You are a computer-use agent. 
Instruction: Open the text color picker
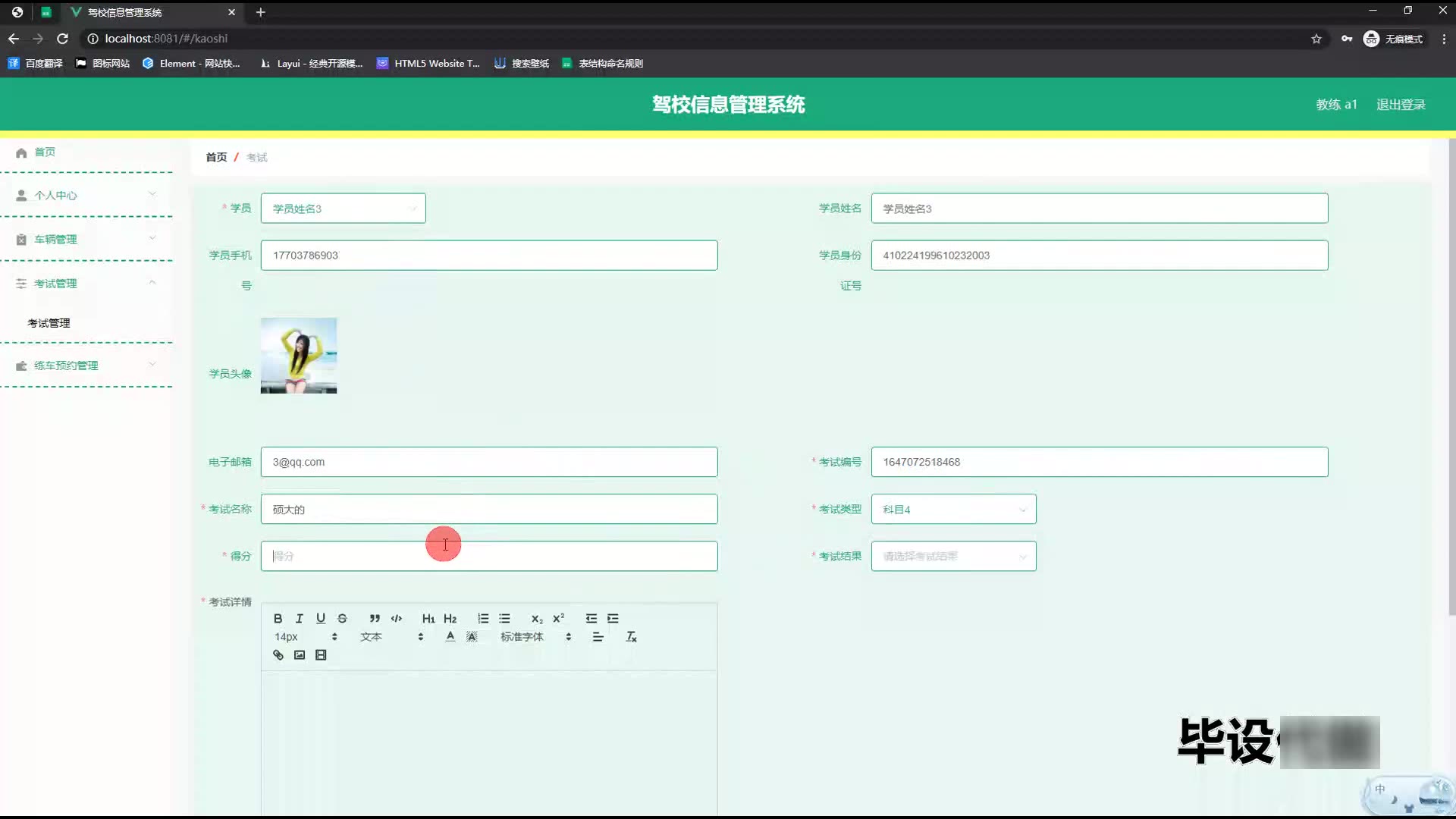450,637
